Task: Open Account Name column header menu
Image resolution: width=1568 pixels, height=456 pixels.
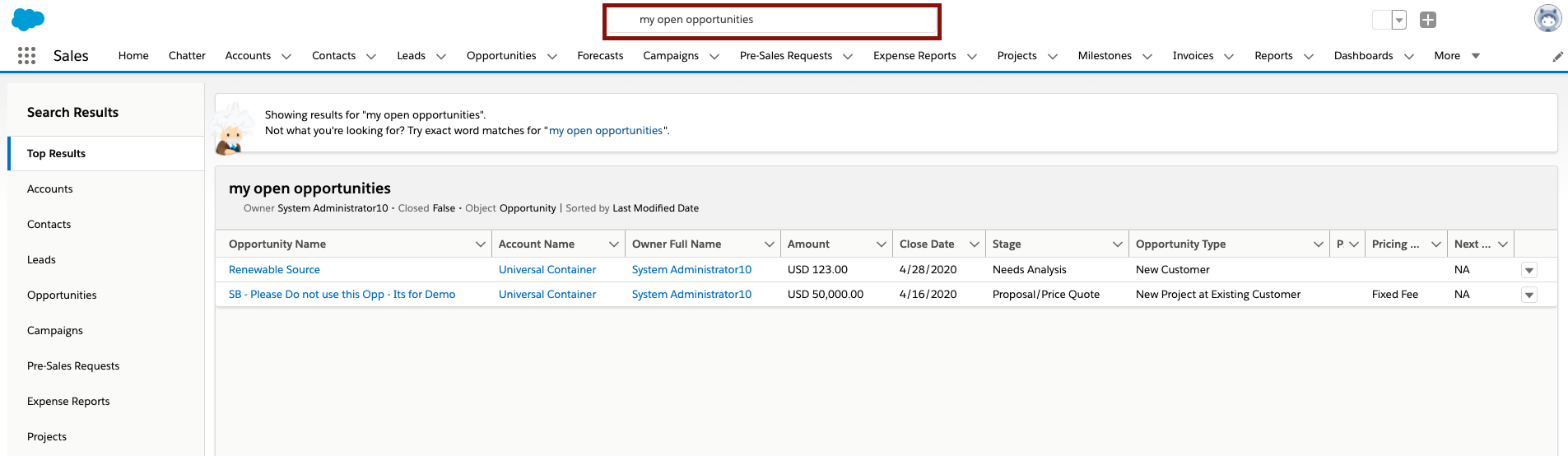Action: click(614, 244)
